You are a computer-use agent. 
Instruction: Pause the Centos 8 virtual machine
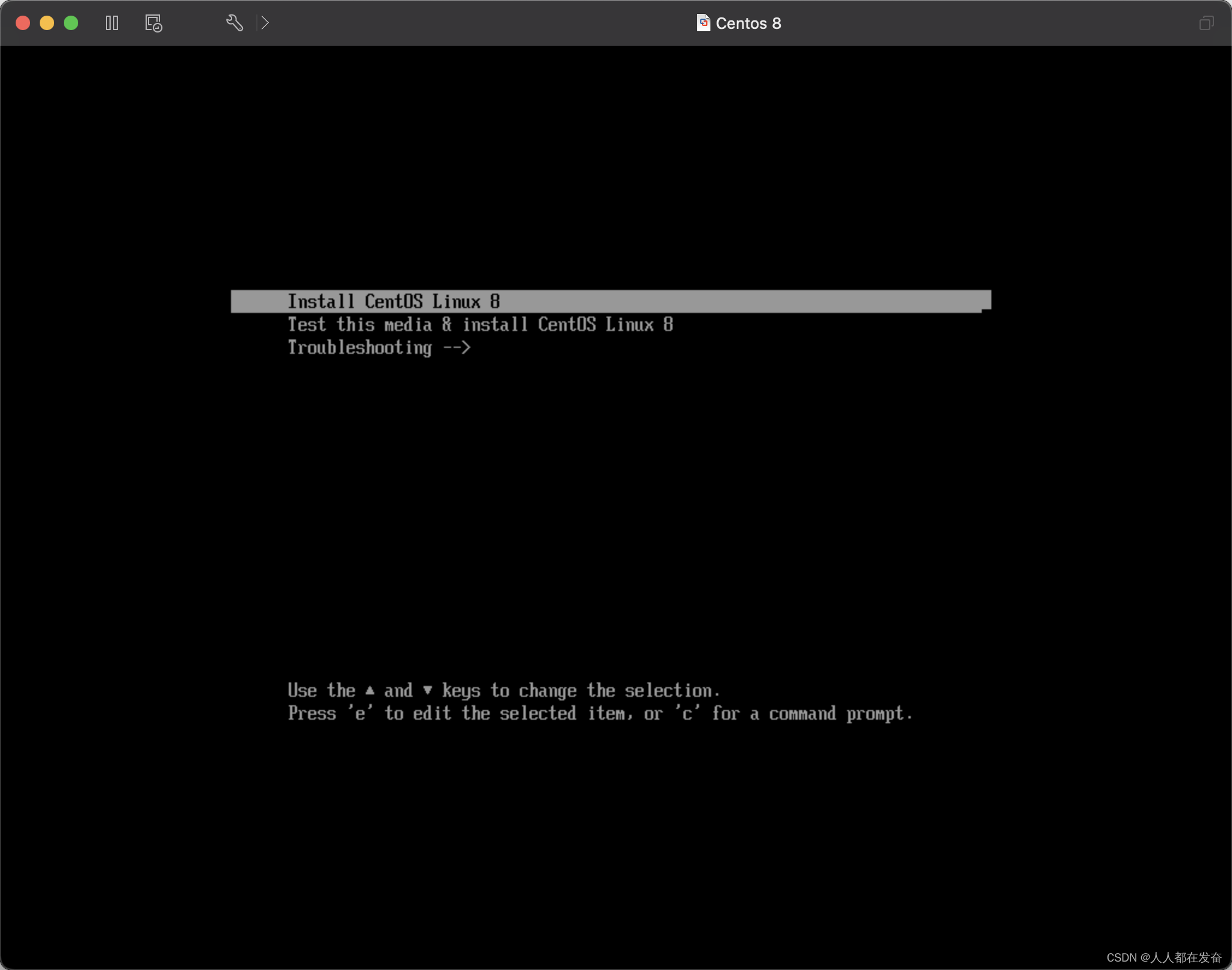(x=112, y=23)
